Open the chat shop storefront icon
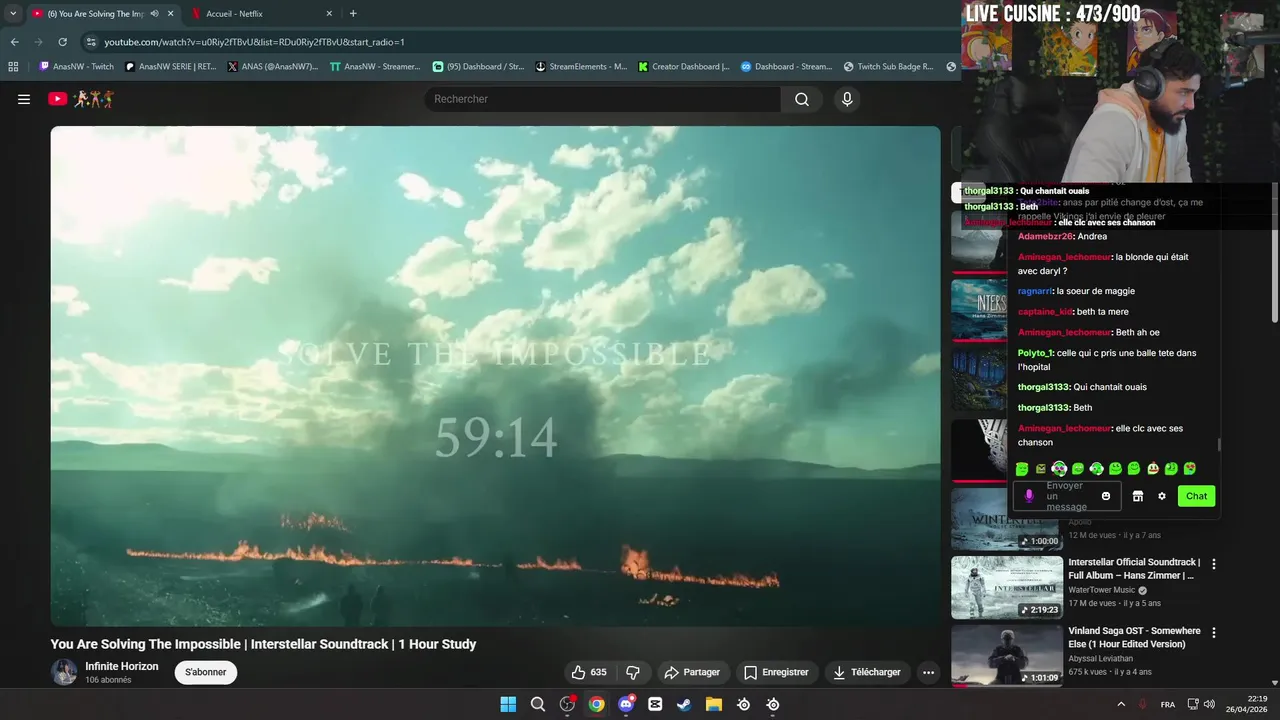The height and width of the screenshot is (720, 1280). [x=1137, y=496]
